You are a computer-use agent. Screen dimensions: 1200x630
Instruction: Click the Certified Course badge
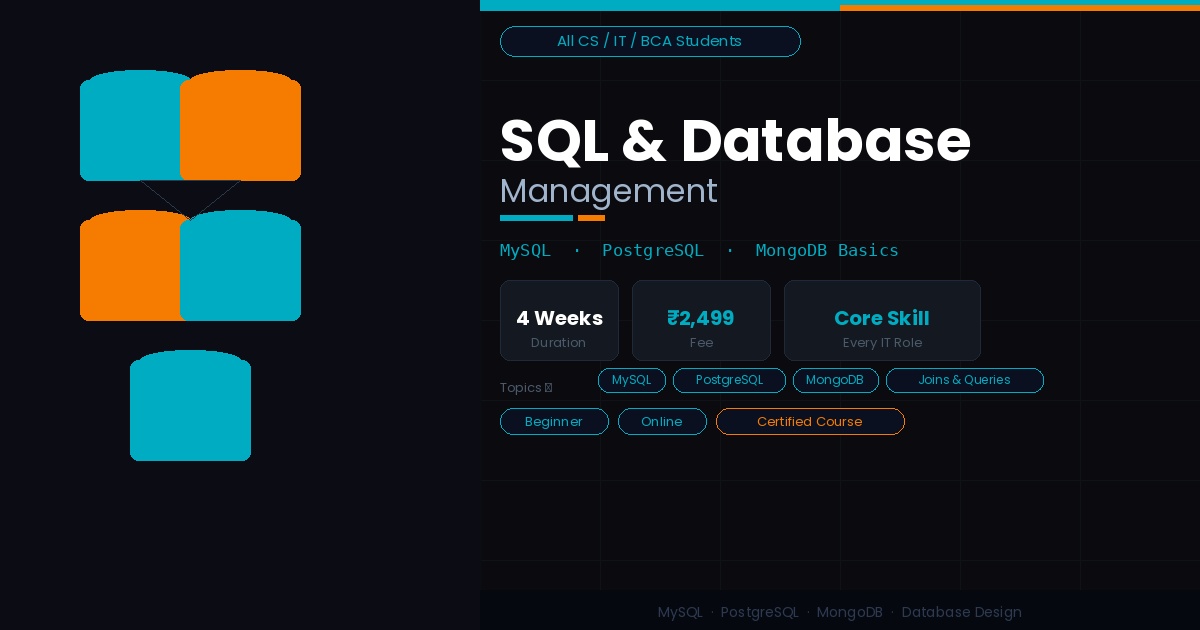[810, 422]
